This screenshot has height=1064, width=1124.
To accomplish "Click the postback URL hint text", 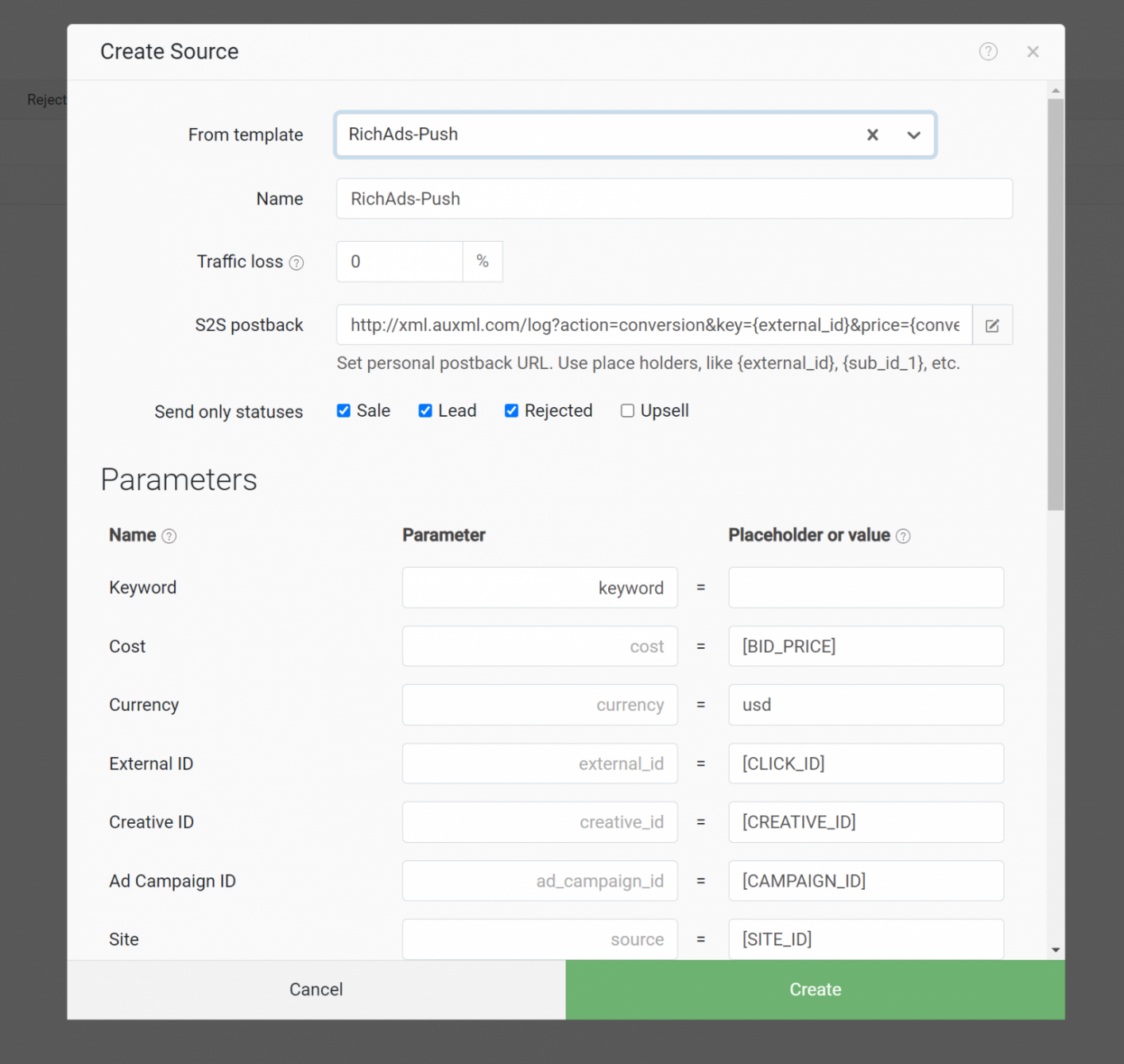I will (649, 363).
